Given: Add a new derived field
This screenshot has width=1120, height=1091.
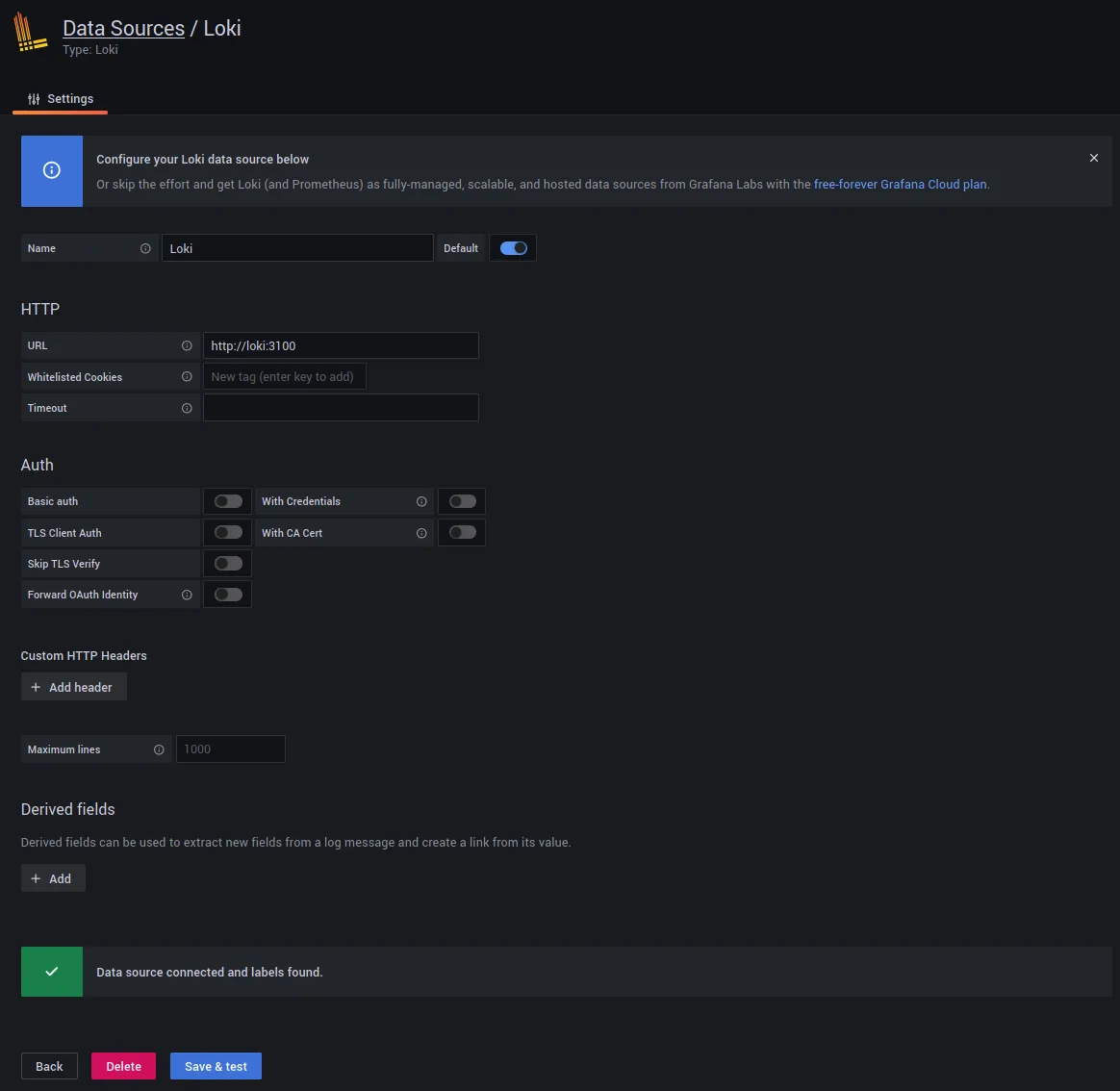Looking at the screenshot, I should 53,878.
